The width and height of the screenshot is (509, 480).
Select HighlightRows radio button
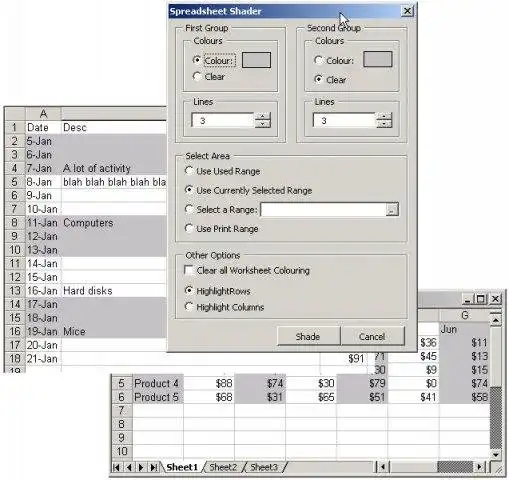pos(189,291)
